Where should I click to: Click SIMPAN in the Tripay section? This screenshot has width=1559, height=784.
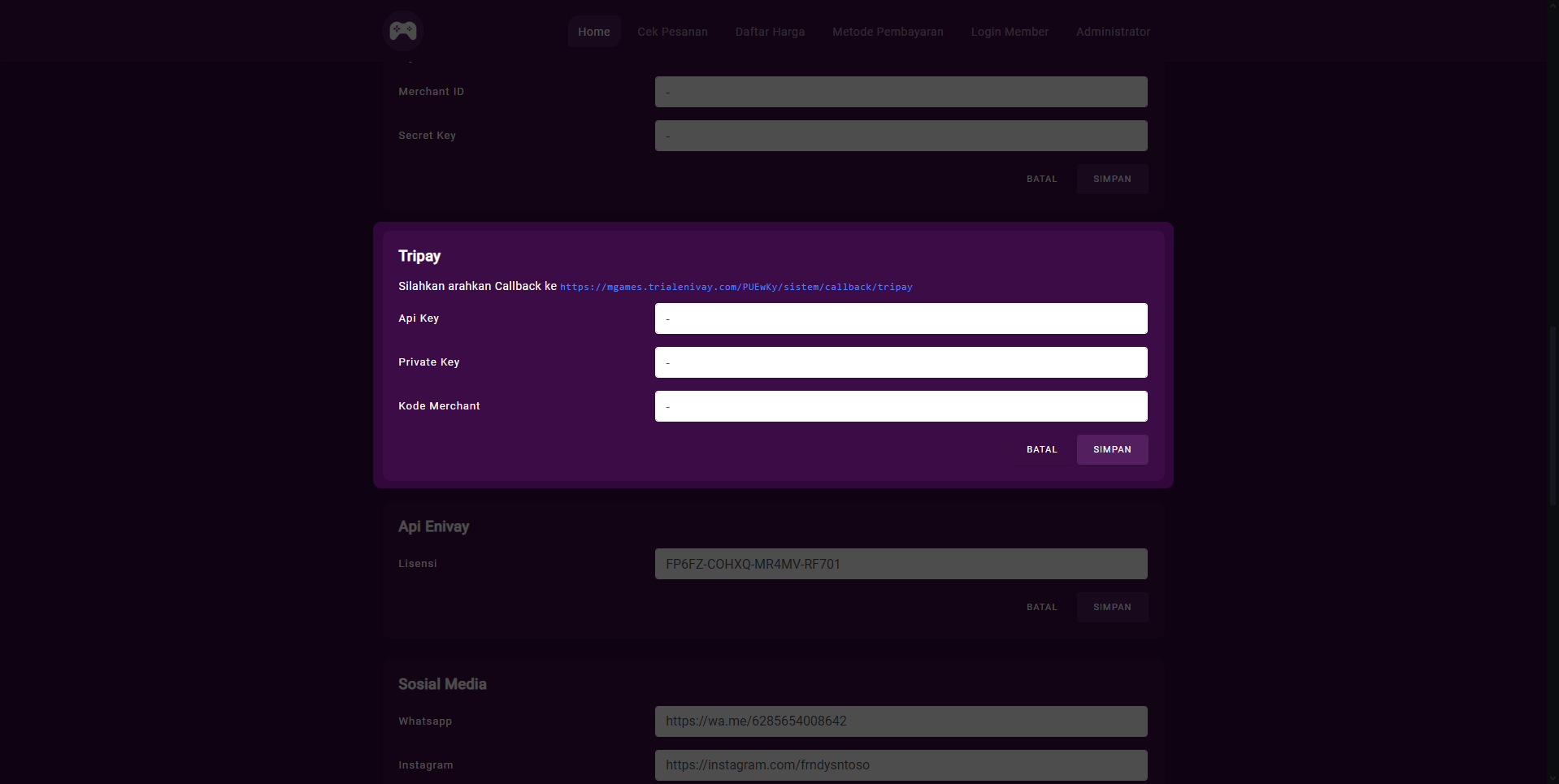pos(1112,449)
